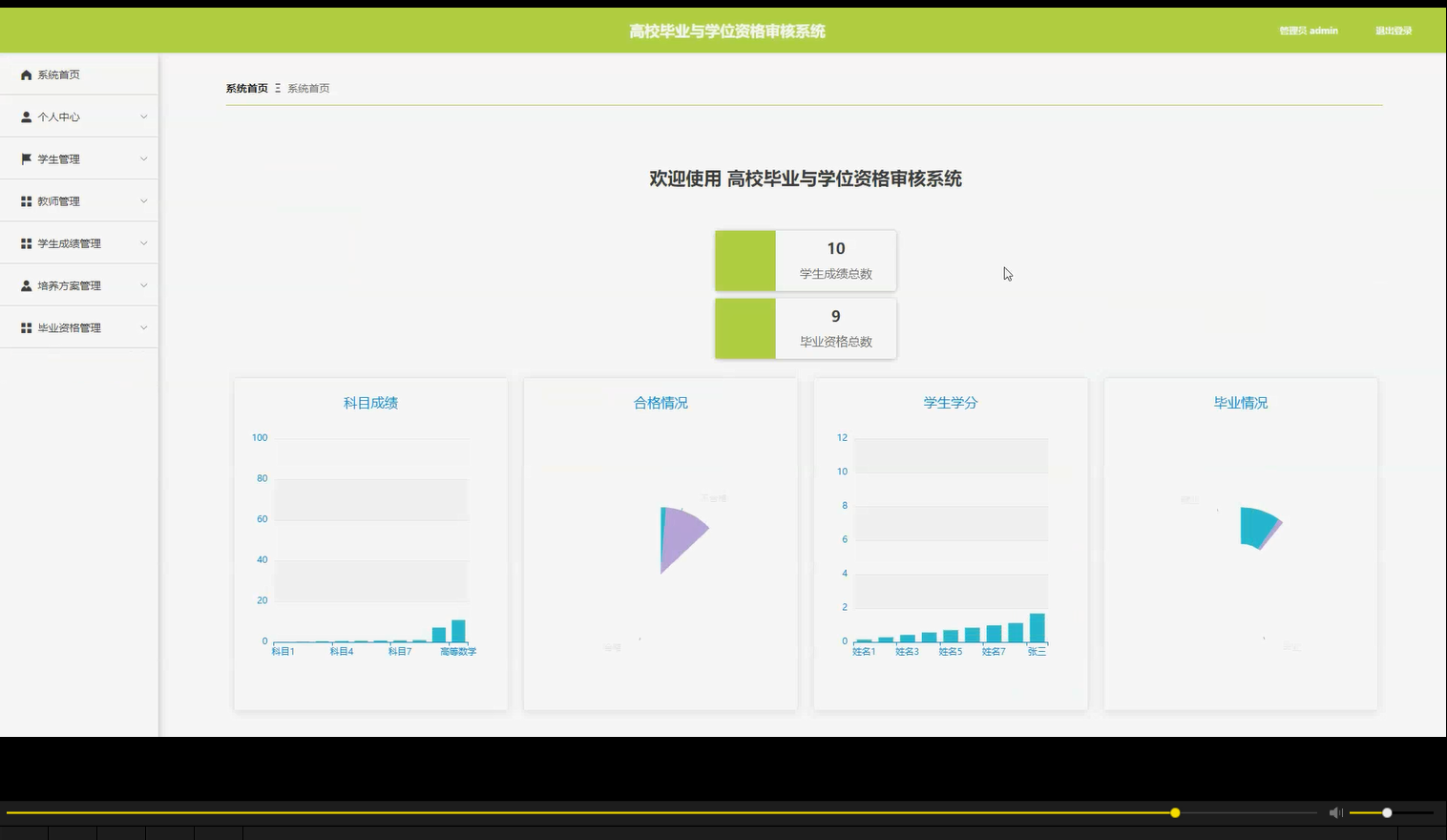Click the home icon beside 系统首页

tap(27, 74)
